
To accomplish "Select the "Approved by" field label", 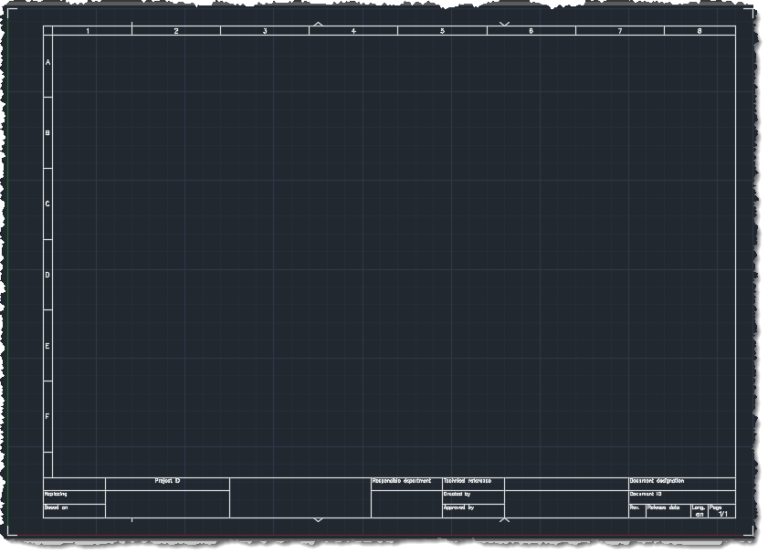I will 459,507.
